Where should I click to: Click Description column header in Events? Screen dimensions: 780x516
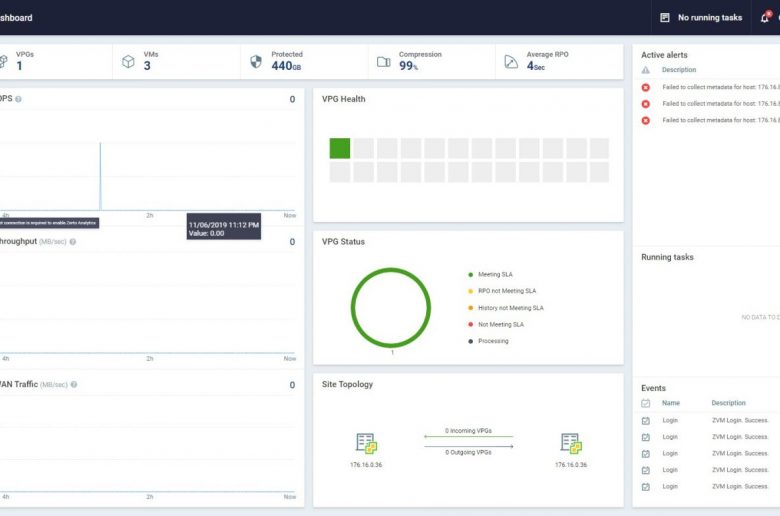tap(728, 403)
